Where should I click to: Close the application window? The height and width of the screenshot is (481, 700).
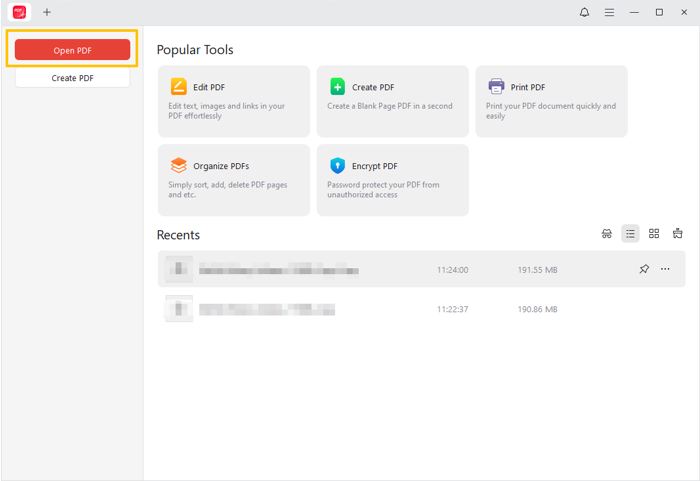684,13
